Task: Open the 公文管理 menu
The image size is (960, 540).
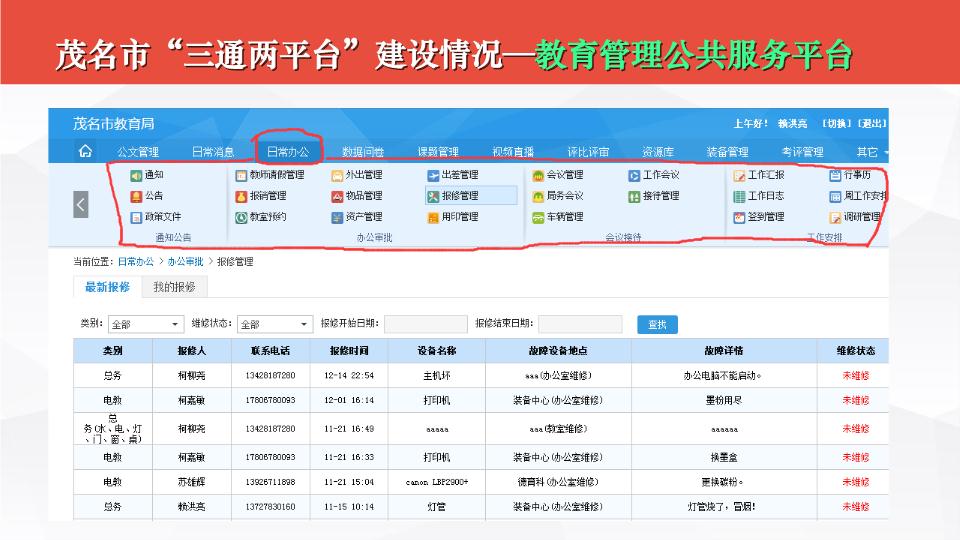Action: pyautogui.click(x=138, y=152)
